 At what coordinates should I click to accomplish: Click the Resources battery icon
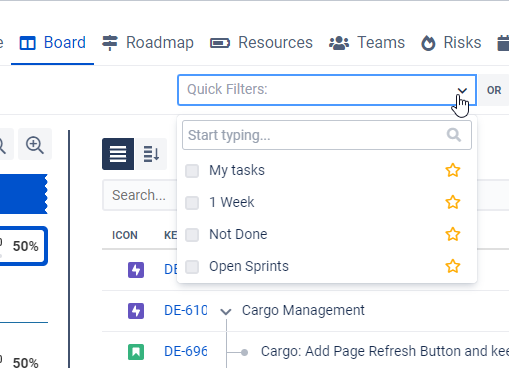click(x=220, y=43)
